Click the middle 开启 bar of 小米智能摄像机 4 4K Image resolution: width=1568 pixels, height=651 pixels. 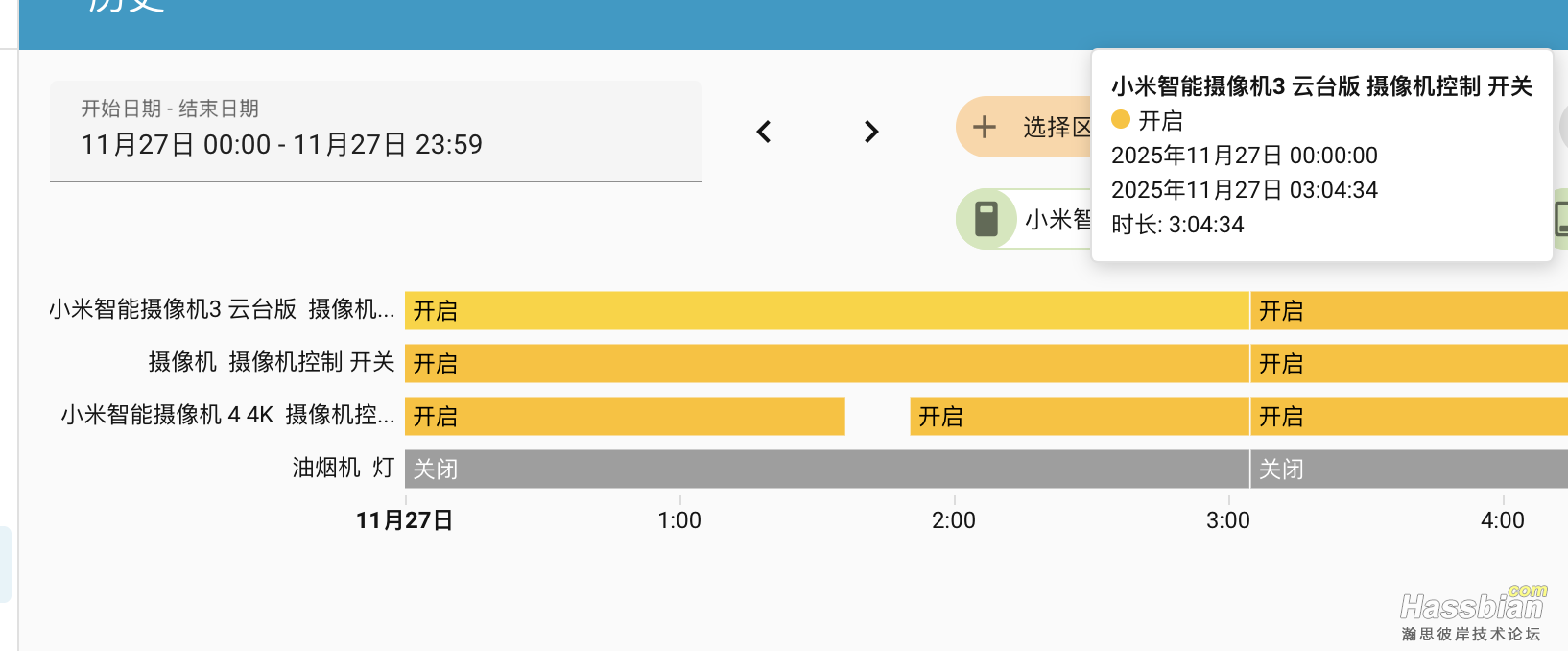(1079, 417)
